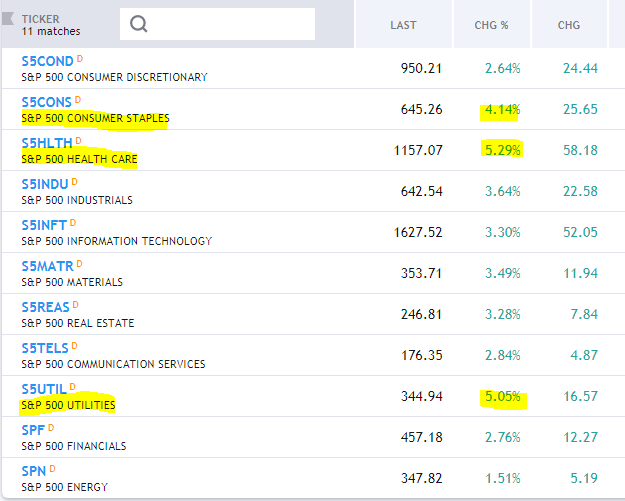Click the 11 matches count text
The image size is (625, 501).
point(51,31)
